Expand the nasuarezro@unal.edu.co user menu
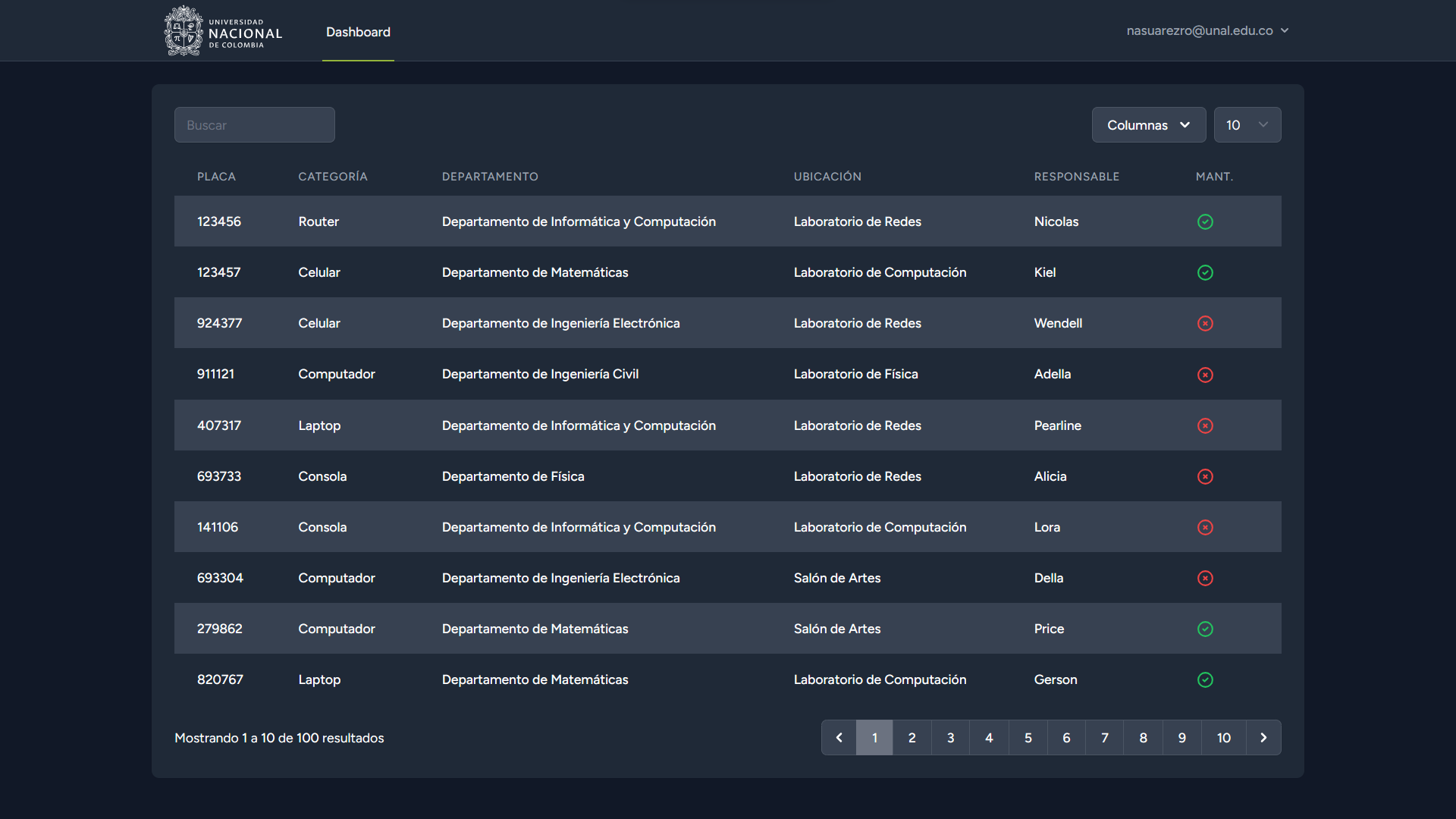 click(x=1207, y=30)
